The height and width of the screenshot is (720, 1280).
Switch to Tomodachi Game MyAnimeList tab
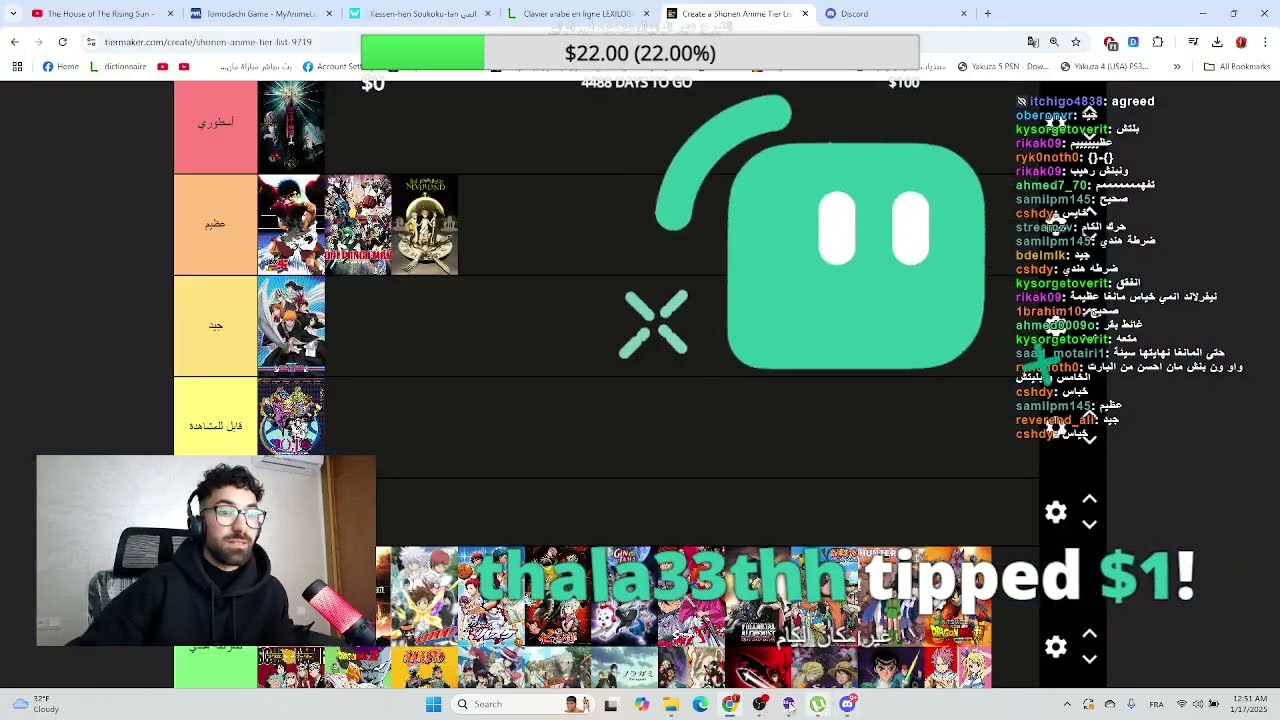260,14
